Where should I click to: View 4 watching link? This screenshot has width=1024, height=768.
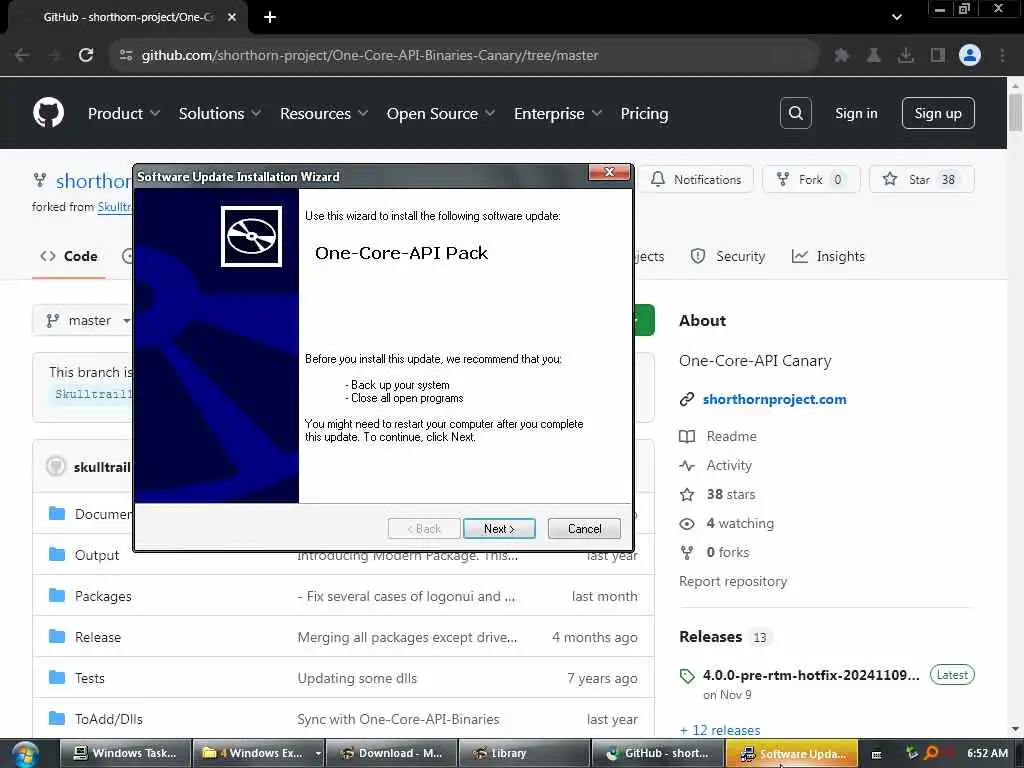point(740,523)
